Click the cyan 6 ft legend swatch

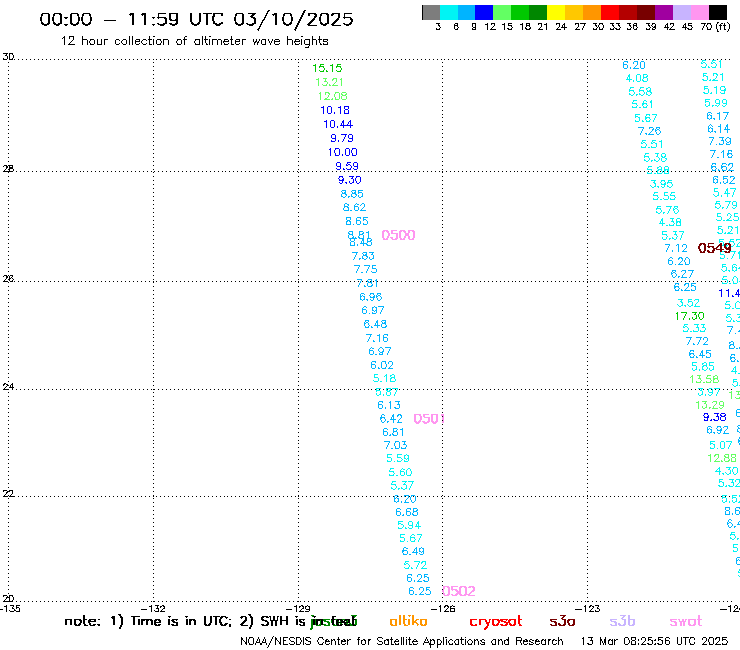tap(449, 12)
